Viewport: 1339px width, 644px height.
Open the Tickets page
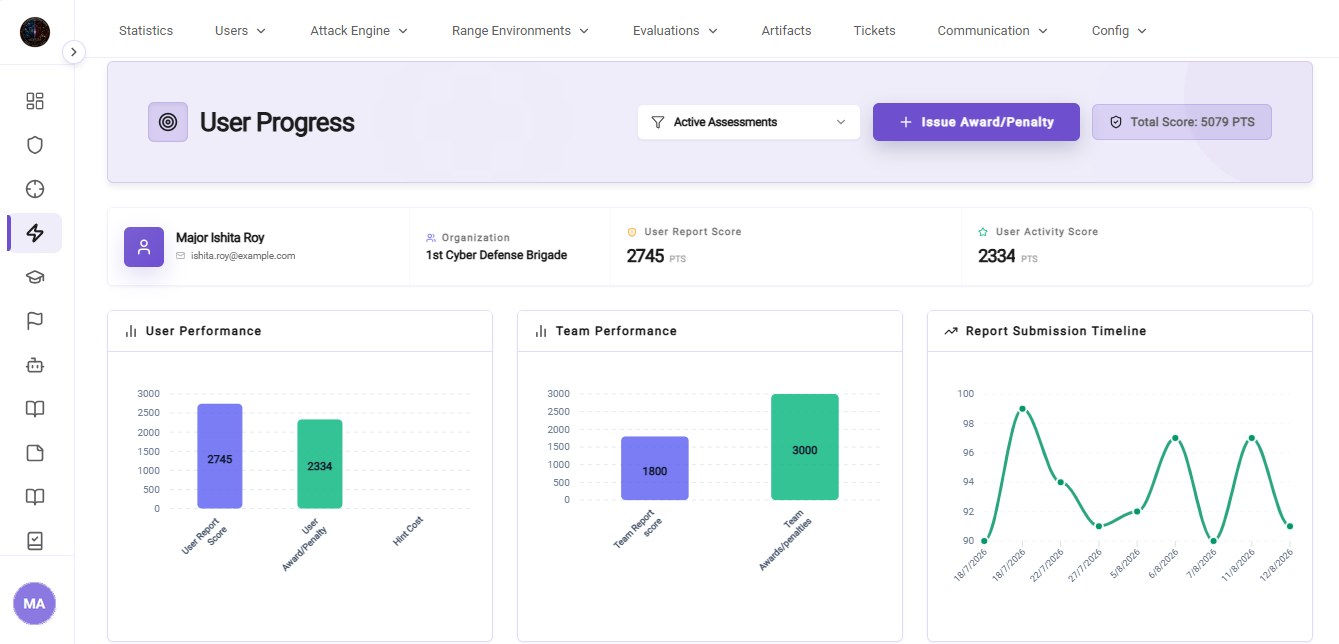click(x=875, y=31)
